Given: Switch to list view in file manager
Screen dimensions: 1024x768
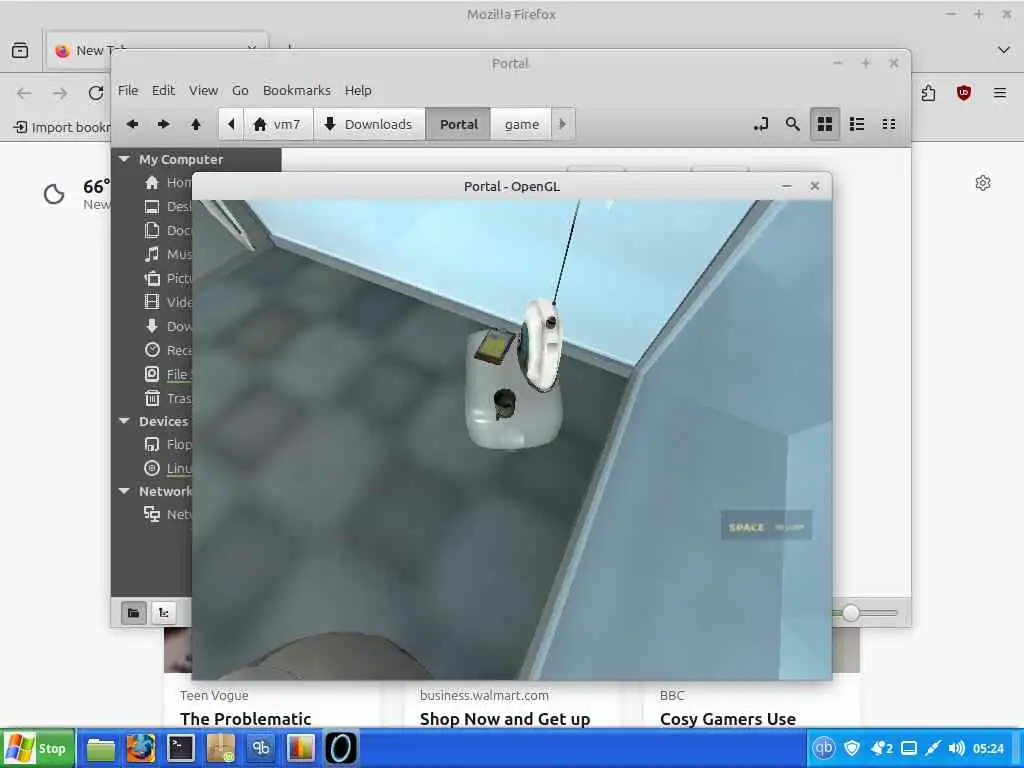Looking at the screenshot, I should [x=857, y=124].
